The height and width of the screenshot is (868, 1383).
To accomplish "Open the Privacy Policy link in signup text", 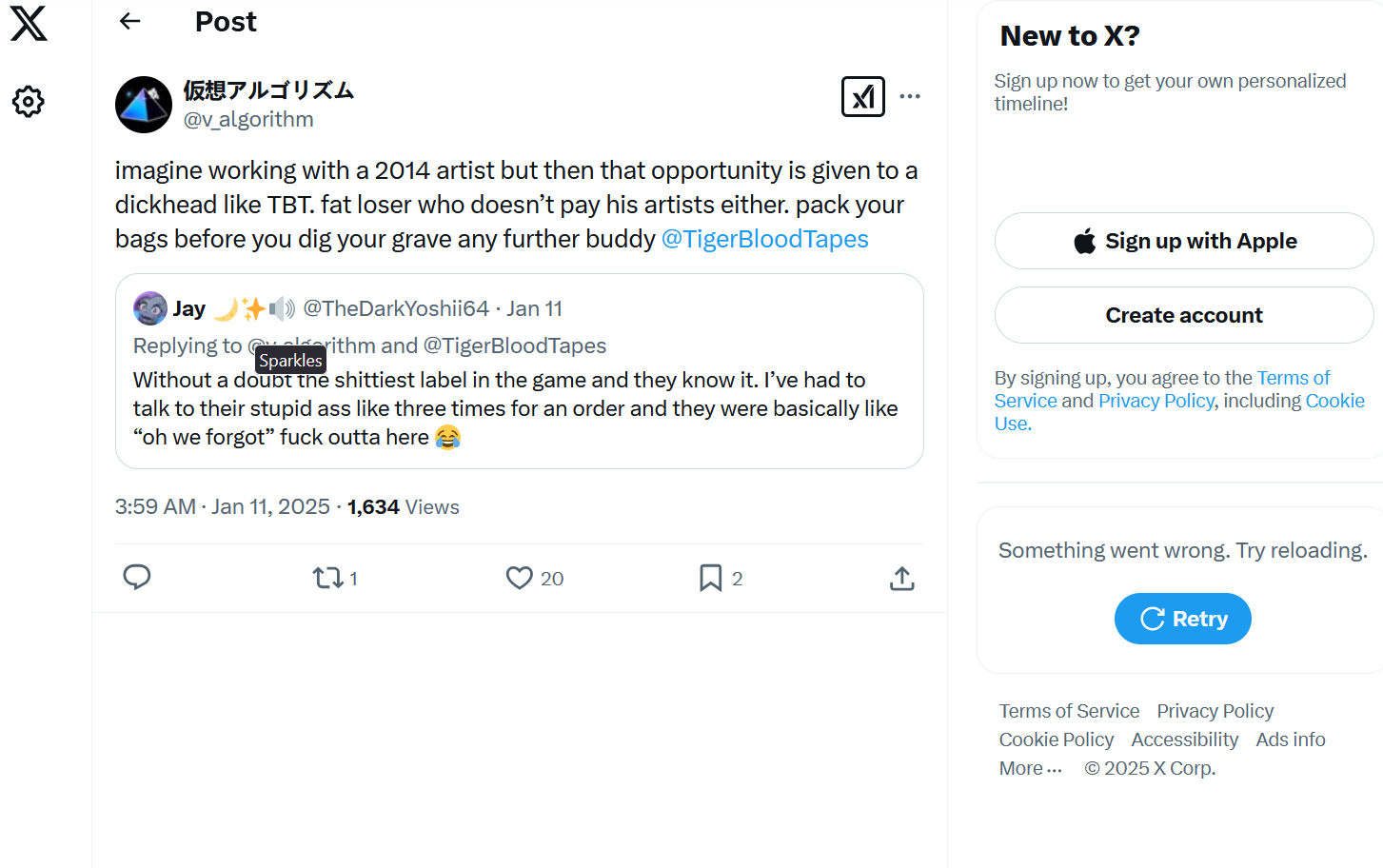I will [x=1156, y=401].
